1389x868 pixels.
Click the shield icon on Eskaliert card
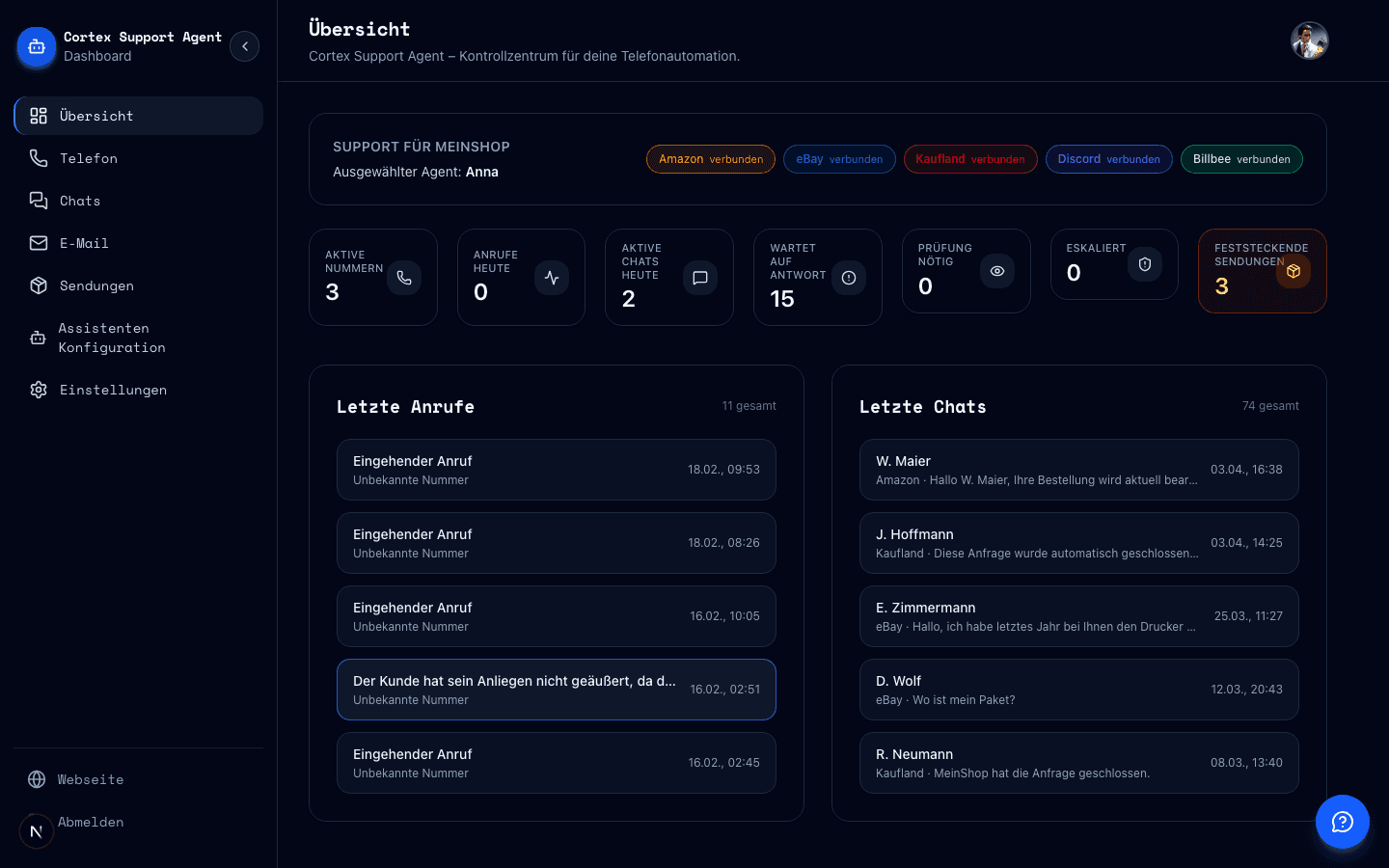point(1145,264)
